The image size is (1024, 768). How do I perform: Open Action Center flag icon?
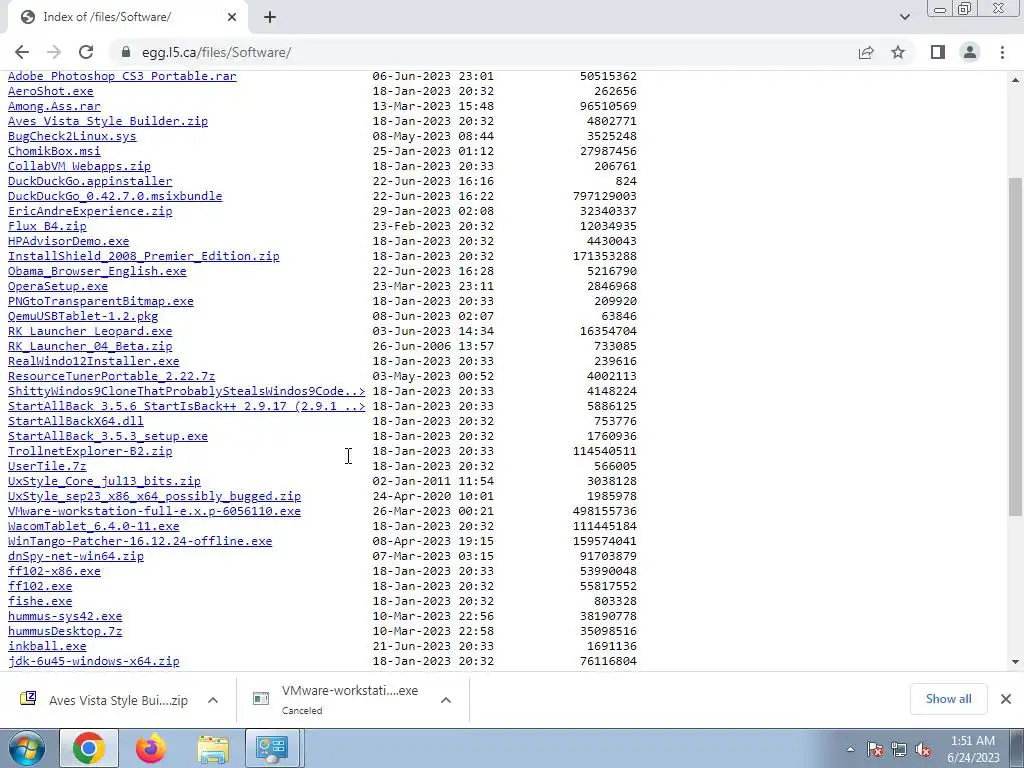coord(875,750)
